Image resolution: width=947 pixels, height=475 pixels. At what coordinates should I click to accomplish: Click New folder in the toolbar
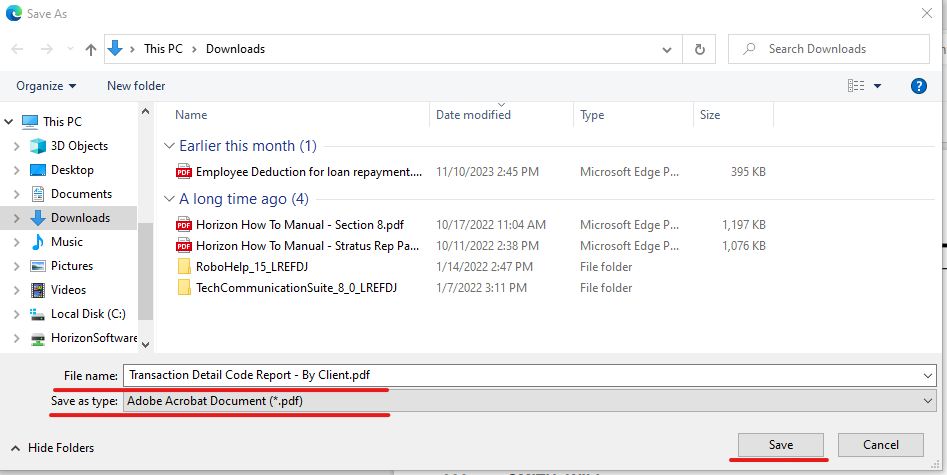[x=136, y=86]
